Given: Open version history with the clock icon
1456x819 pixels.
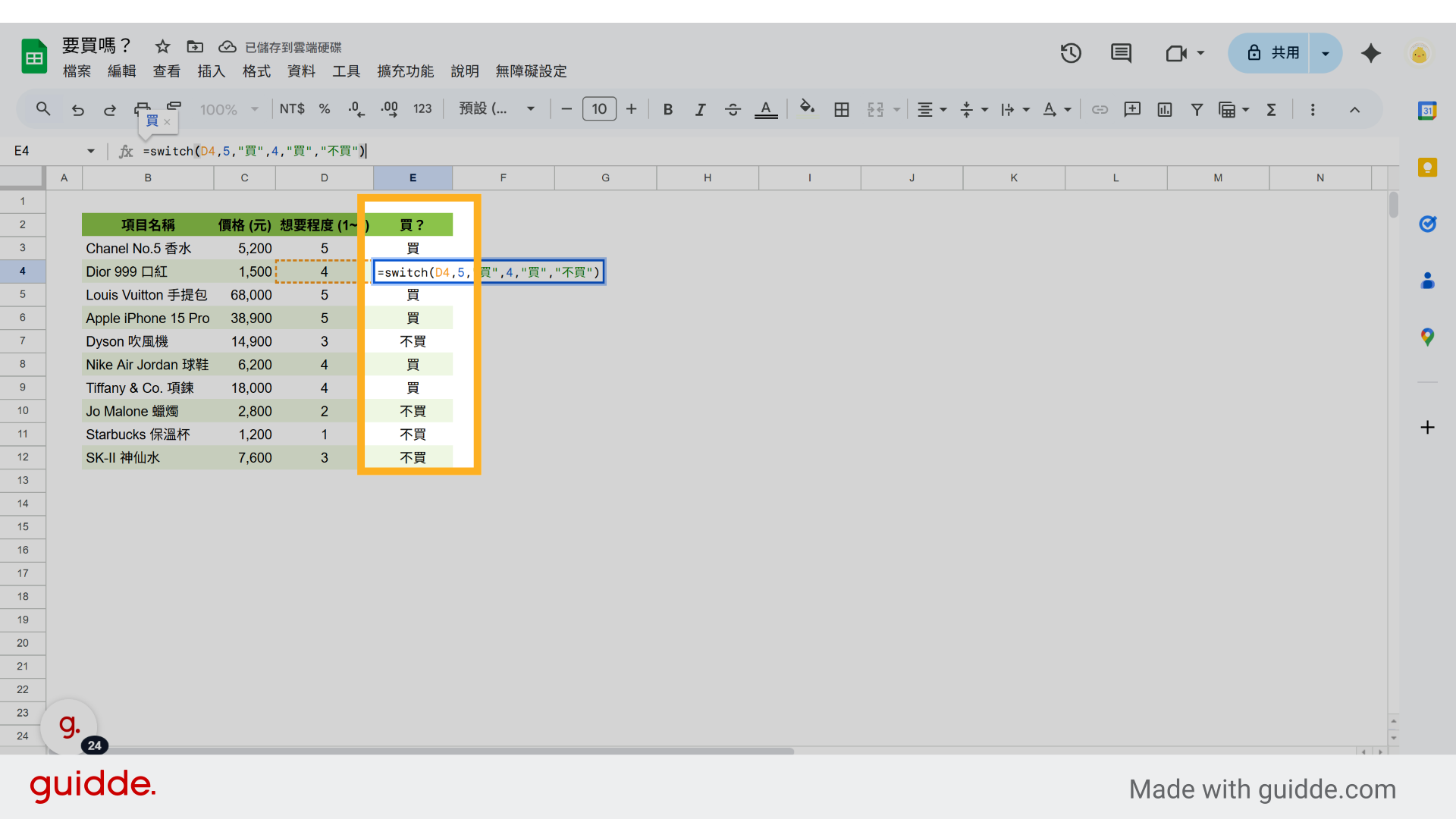Looking at the screenshot, I should point(1071,53).
